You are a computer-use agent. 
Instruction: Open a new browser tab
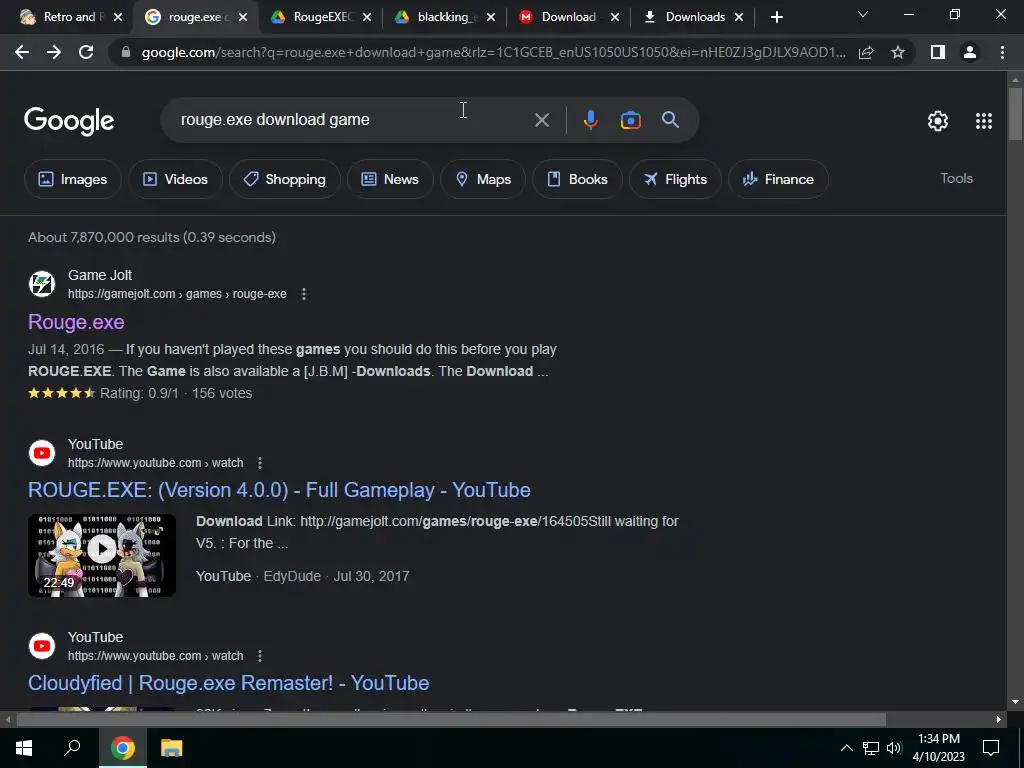pos(776,17)
